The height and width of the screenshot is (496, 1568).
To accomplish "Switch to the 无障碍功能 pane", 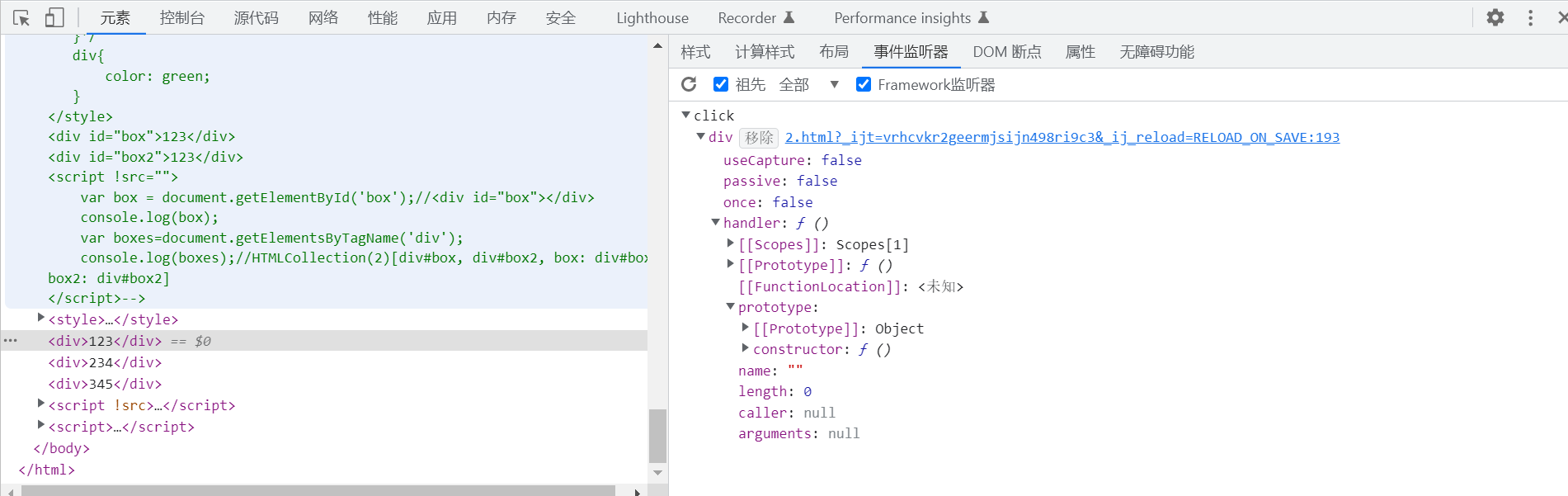I will pos(1157,52).
